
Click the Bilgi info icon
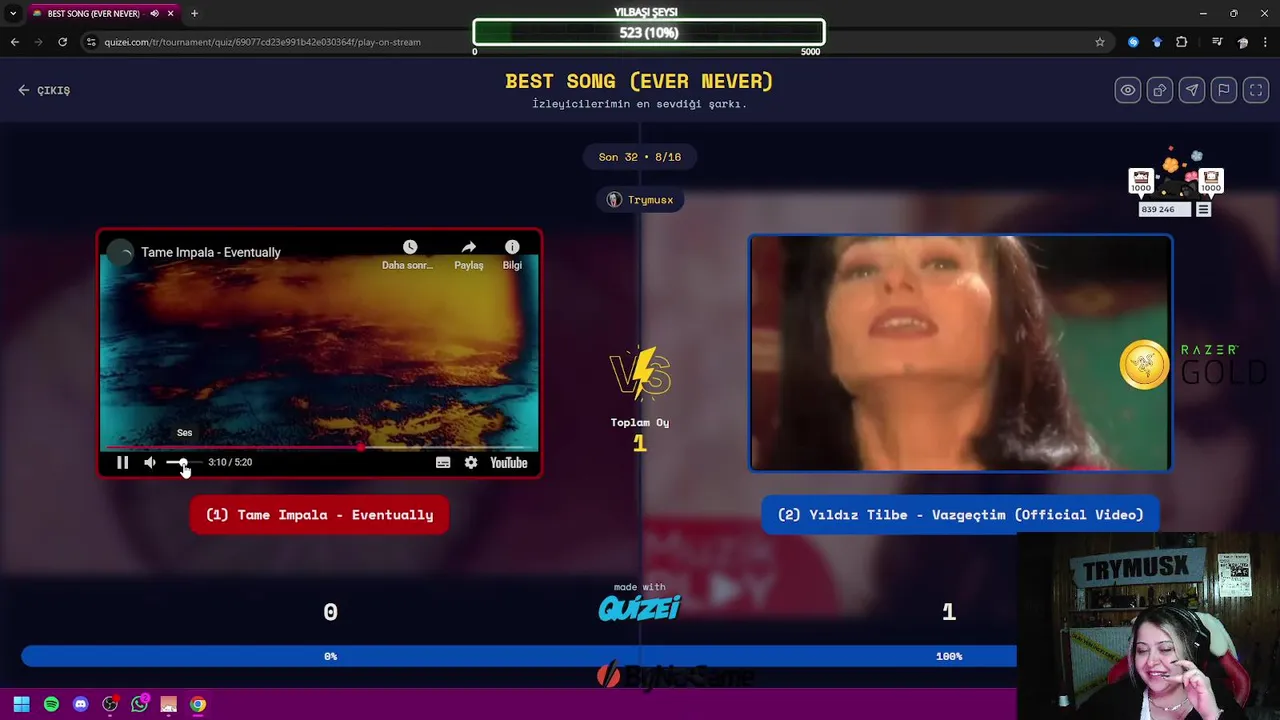[512, 247]
